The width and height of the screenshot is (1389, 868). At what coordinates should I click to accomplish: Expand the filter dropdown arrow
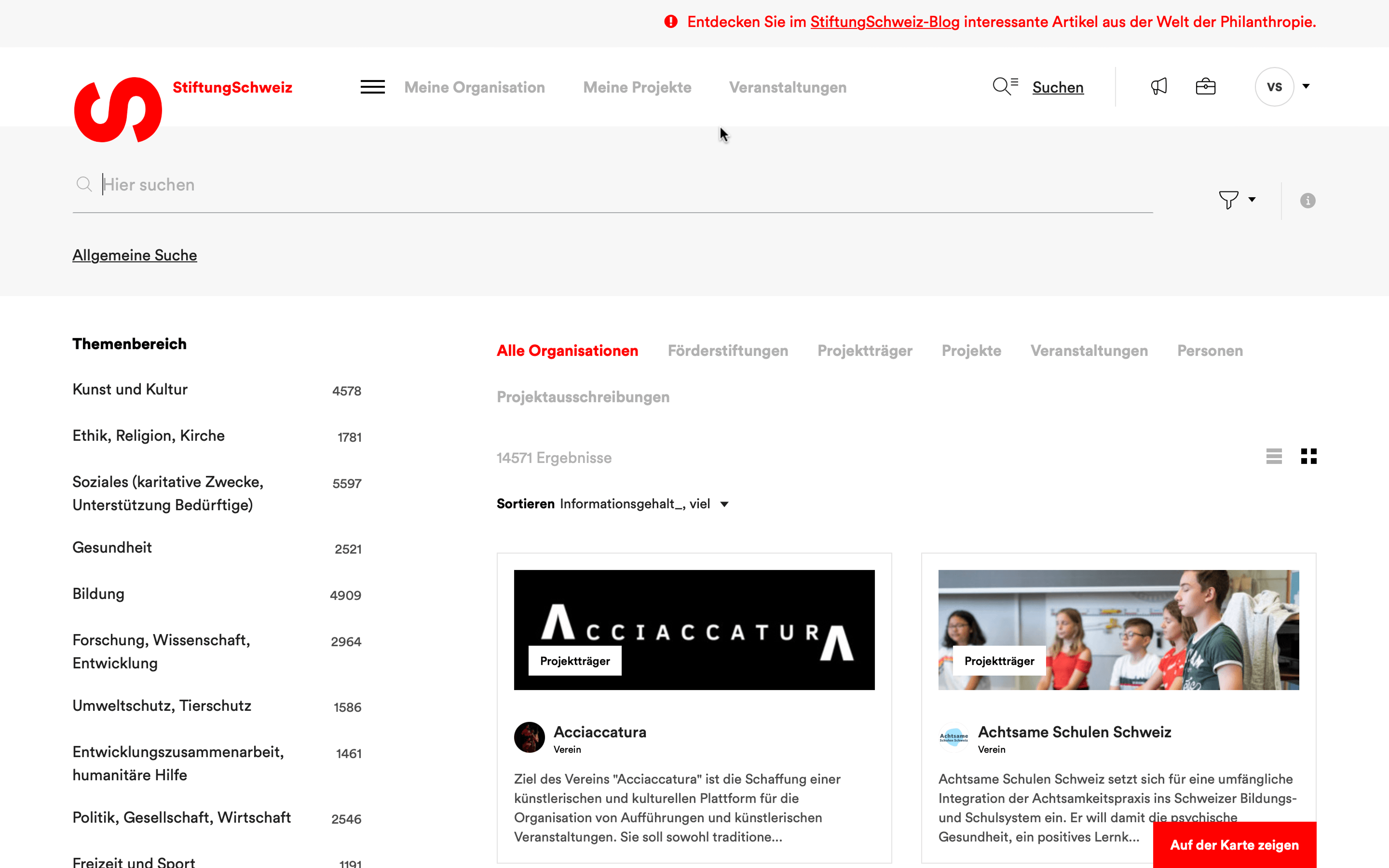[1253, 200]
